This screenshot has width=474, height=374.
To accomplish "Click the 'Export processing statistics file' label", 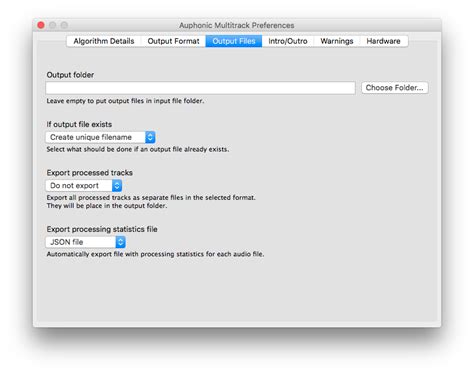I will click(x=102, y=229).
